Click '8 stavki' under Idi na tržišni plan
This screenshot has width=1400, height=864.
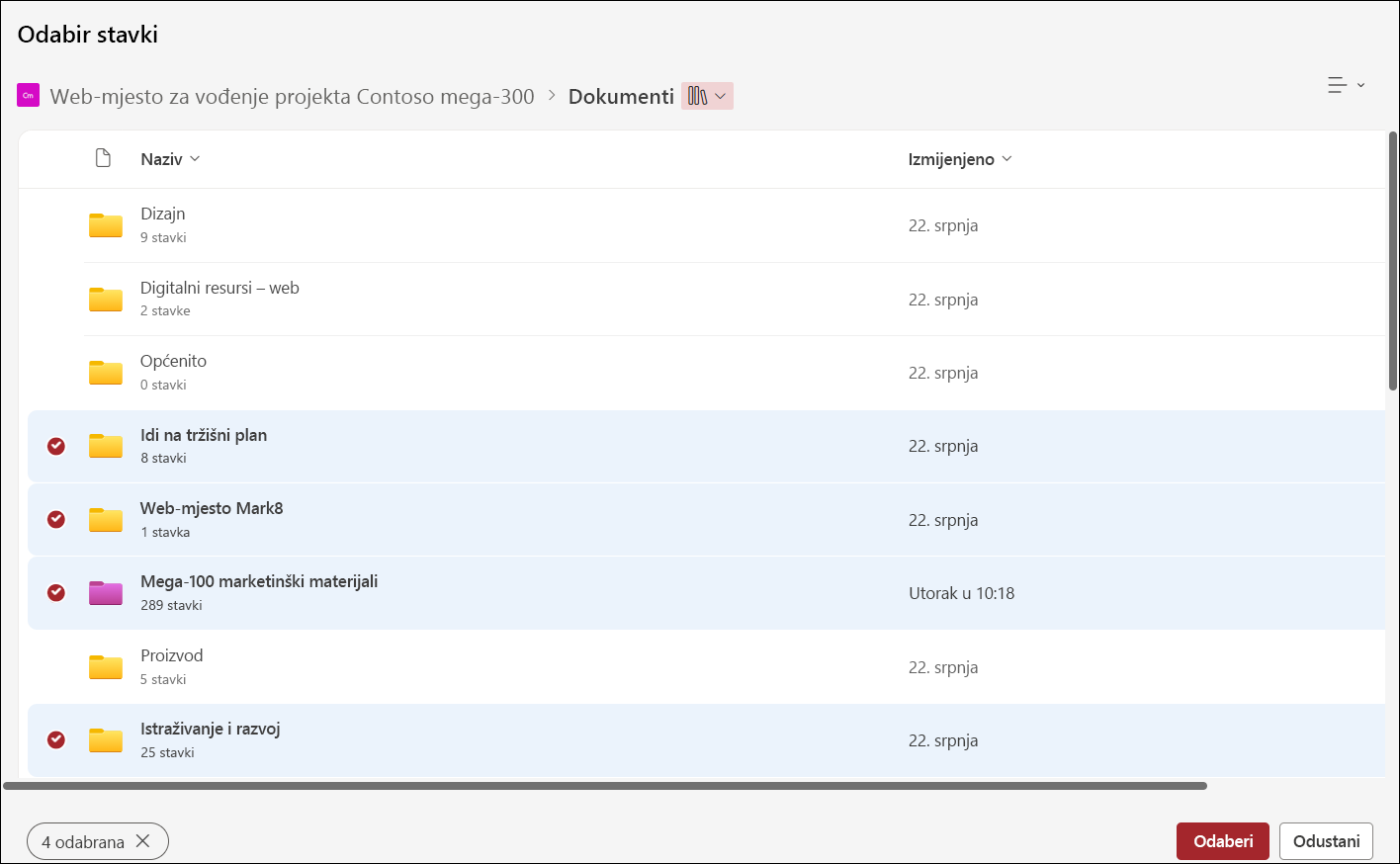[x=163, y=458]
